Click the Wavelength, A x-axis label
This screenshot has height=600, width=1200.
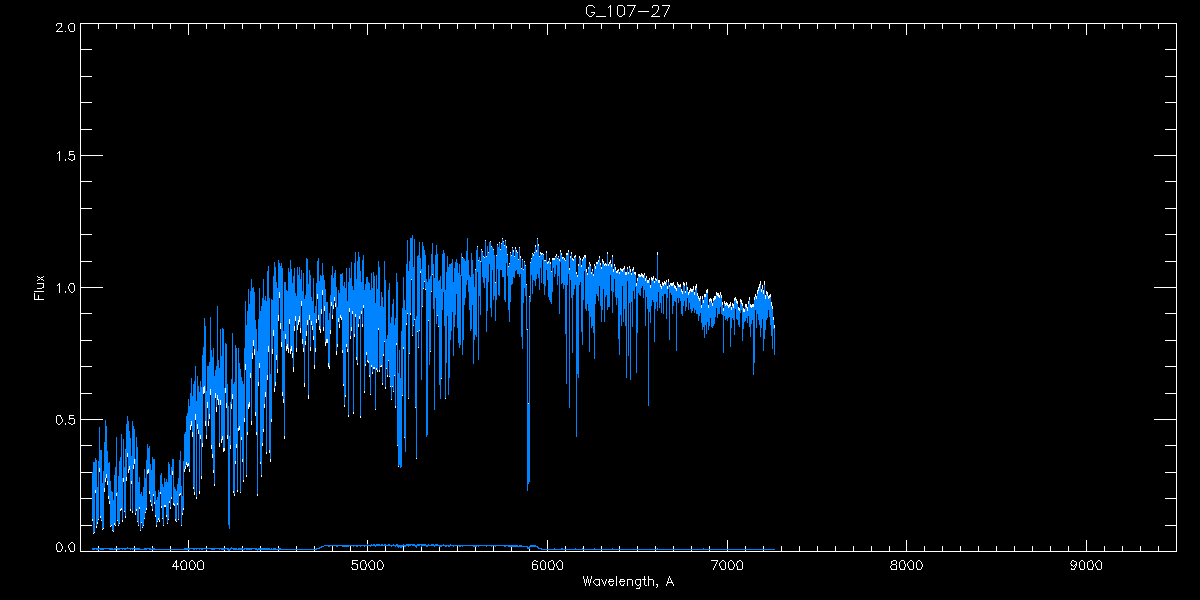[x=627, y=581]
